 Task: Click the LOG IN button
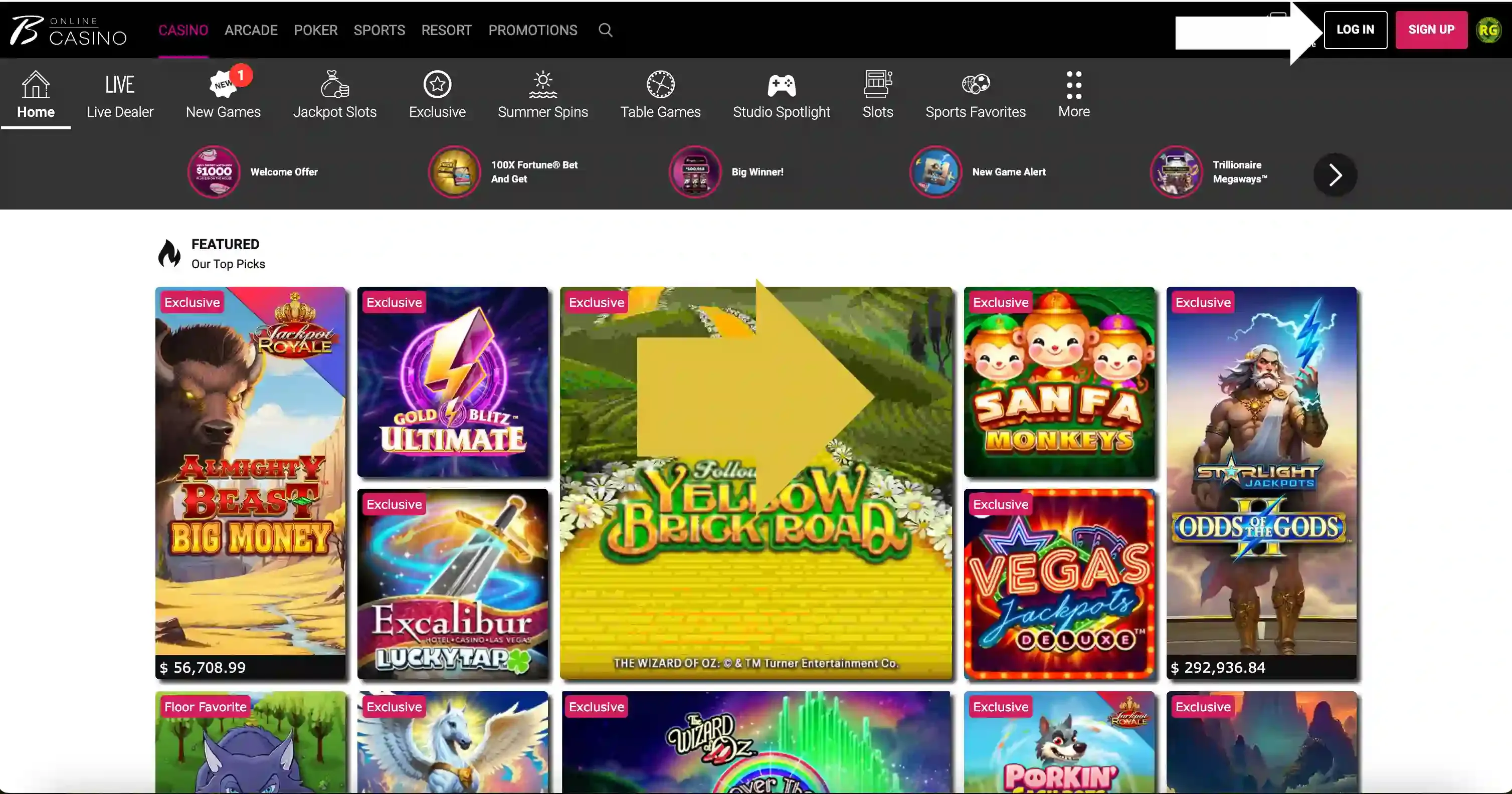click(1355, 30)
